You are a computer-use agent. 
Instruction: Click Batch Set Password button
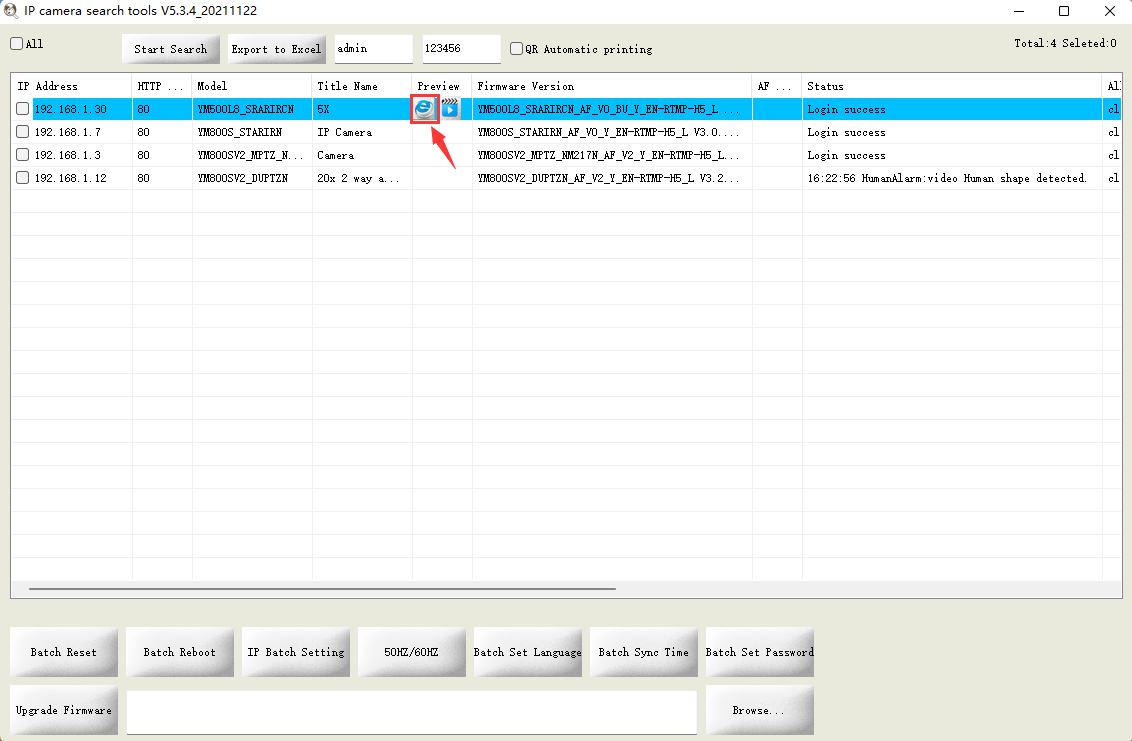[759, 652]
